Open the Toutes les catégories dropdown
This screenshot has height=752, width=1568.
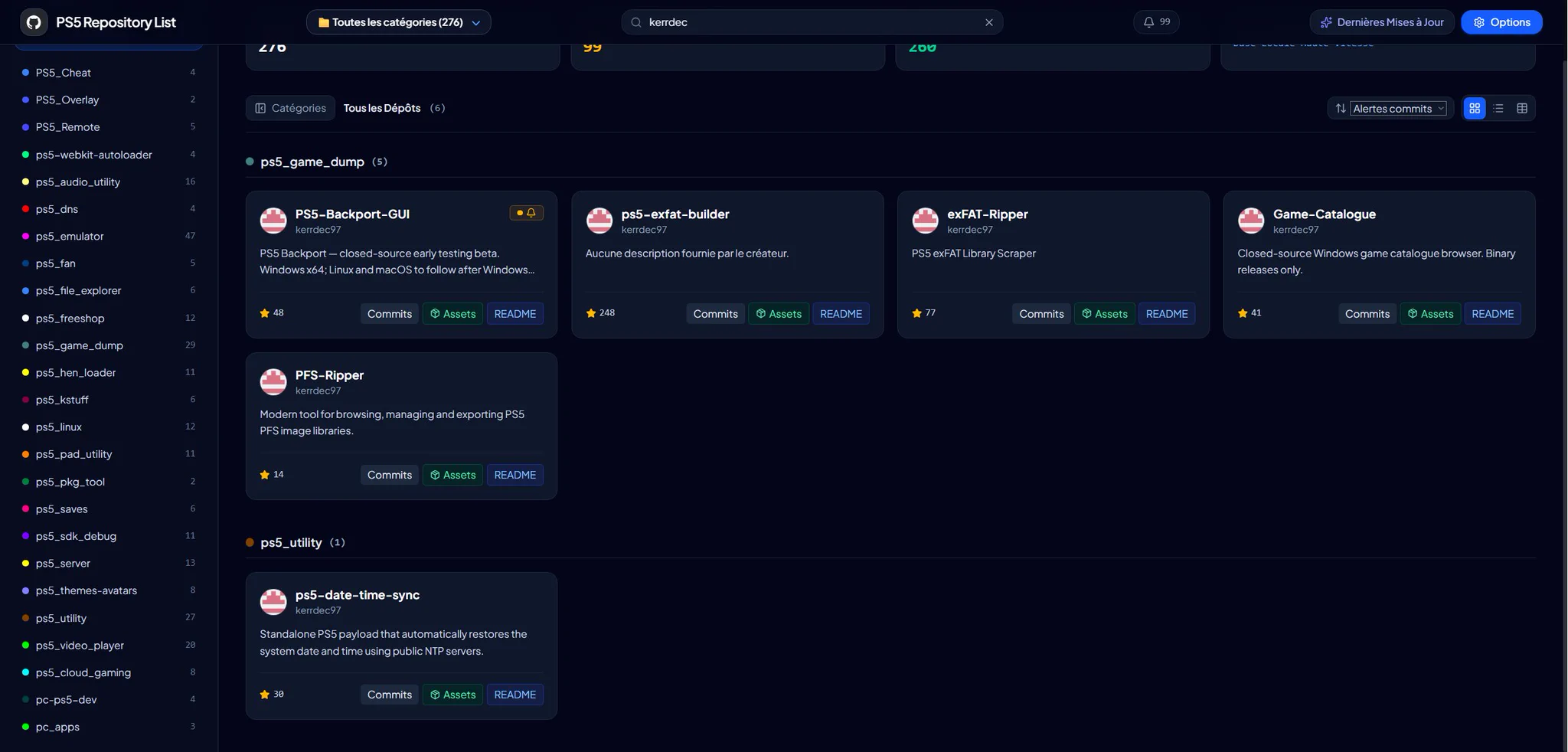click(399, 22)
